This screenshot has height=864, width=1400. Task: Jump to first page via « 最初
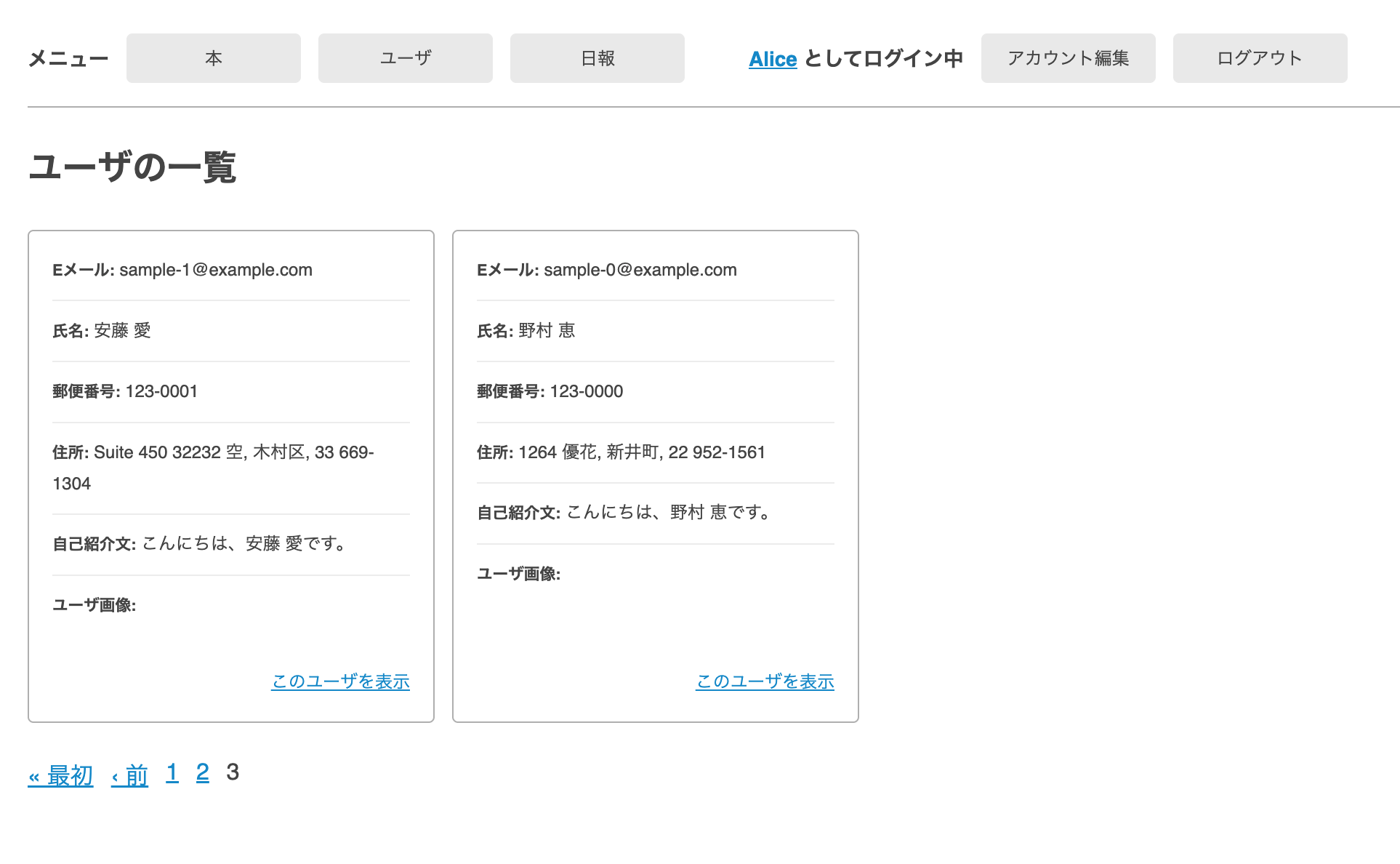tap(60, 776)
